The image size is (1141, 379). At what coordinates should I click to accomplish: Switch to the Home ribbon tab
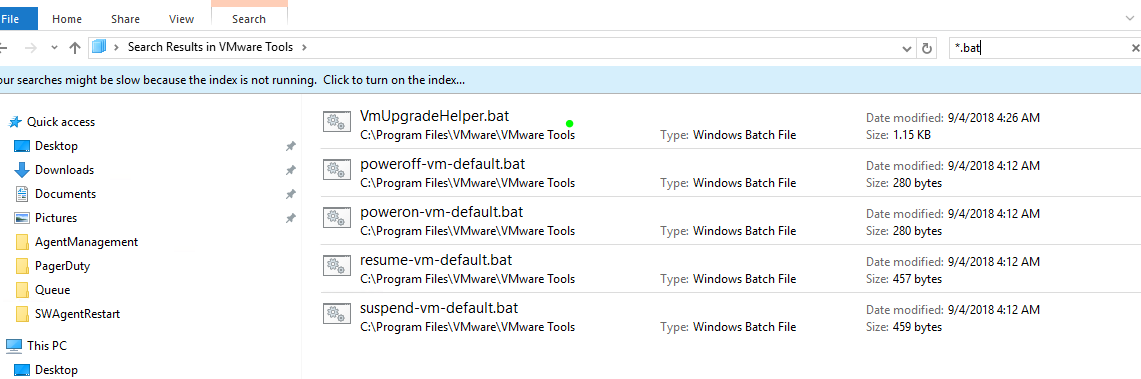[67, 19]
